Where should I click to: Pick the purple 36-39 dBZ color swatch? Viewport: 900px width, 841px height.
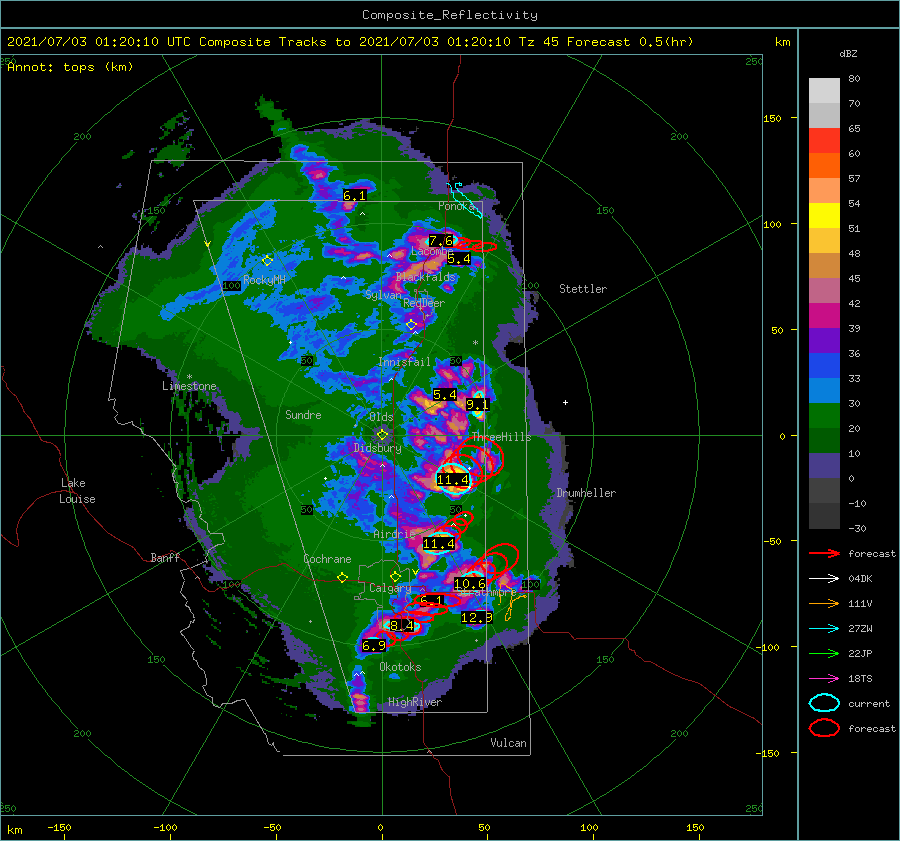[824, 341]
